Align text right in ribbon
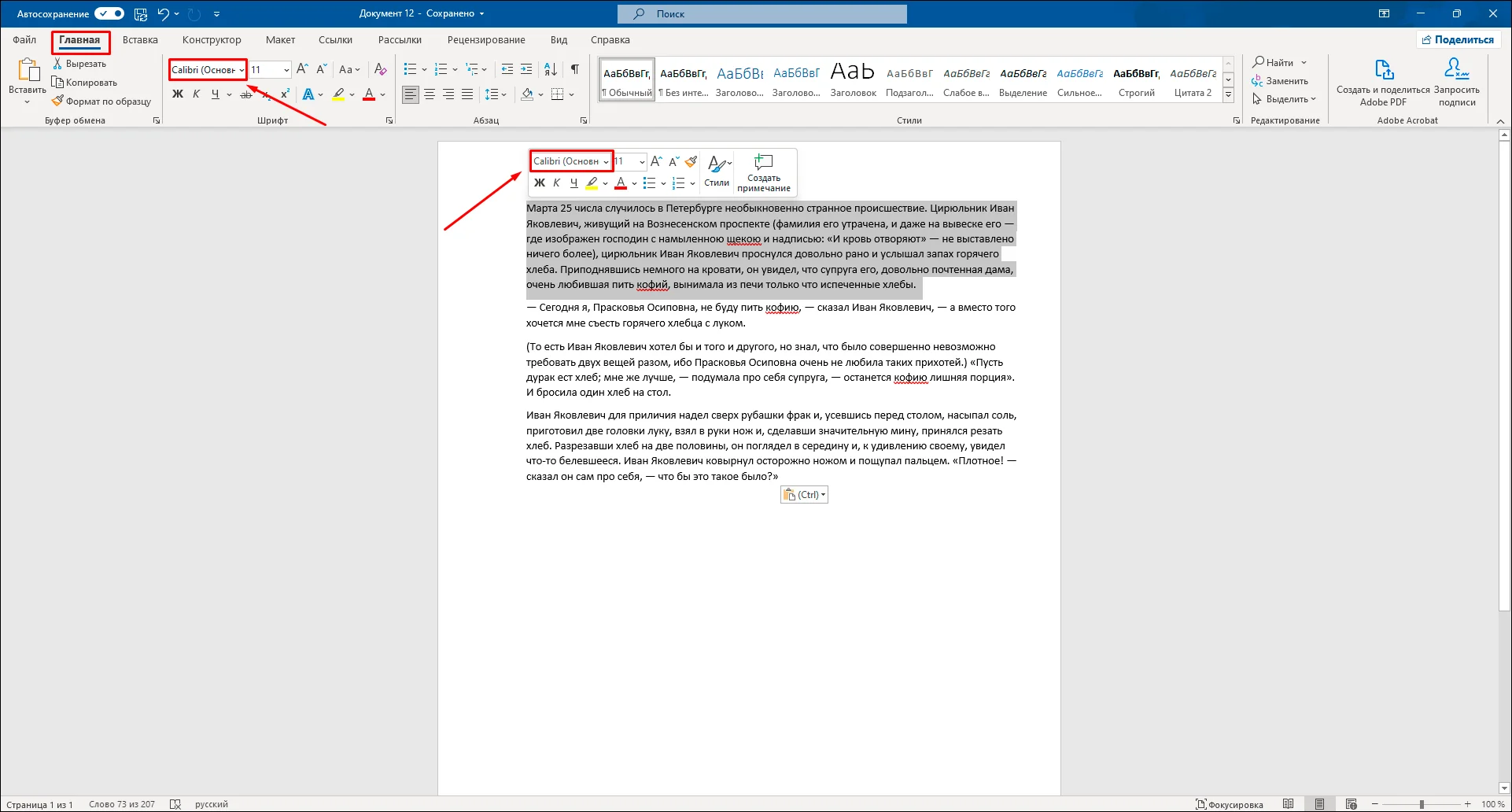Image resolution: width=1512 pixels, height=812 pixels. click(448, 94)
